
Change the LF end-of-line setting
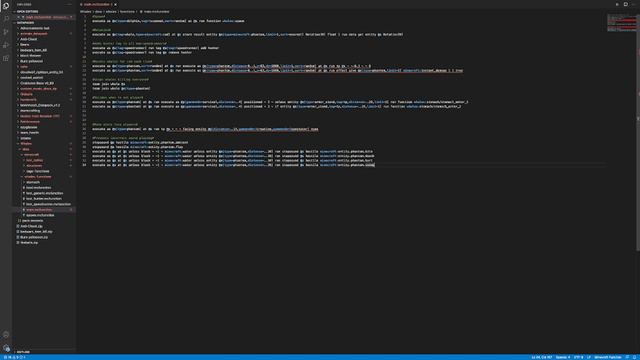[x=589, y=358]
